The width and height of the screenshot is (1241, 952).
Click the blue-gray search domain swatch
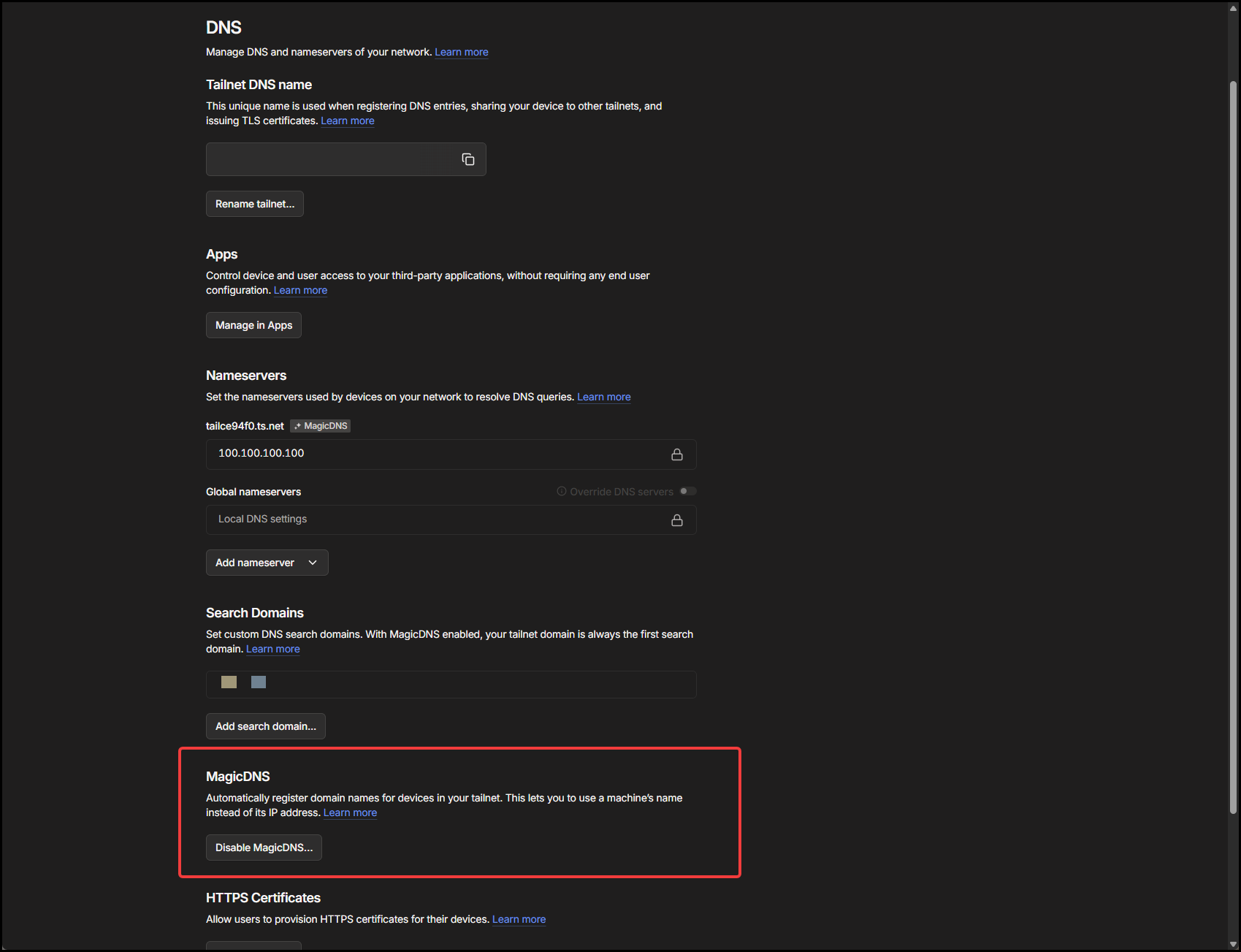click(x=259, y=682)
